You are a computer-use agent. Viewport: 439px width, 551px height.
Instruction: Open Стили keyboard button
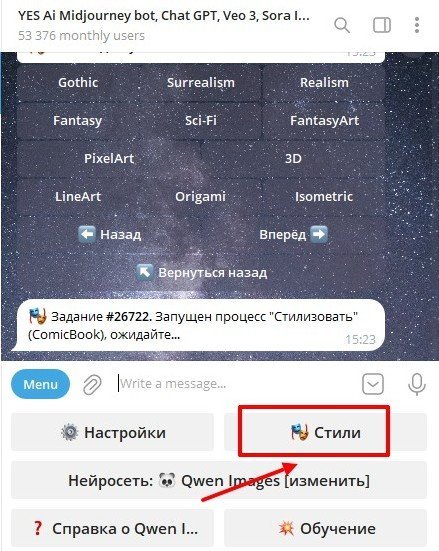[325, 432]
